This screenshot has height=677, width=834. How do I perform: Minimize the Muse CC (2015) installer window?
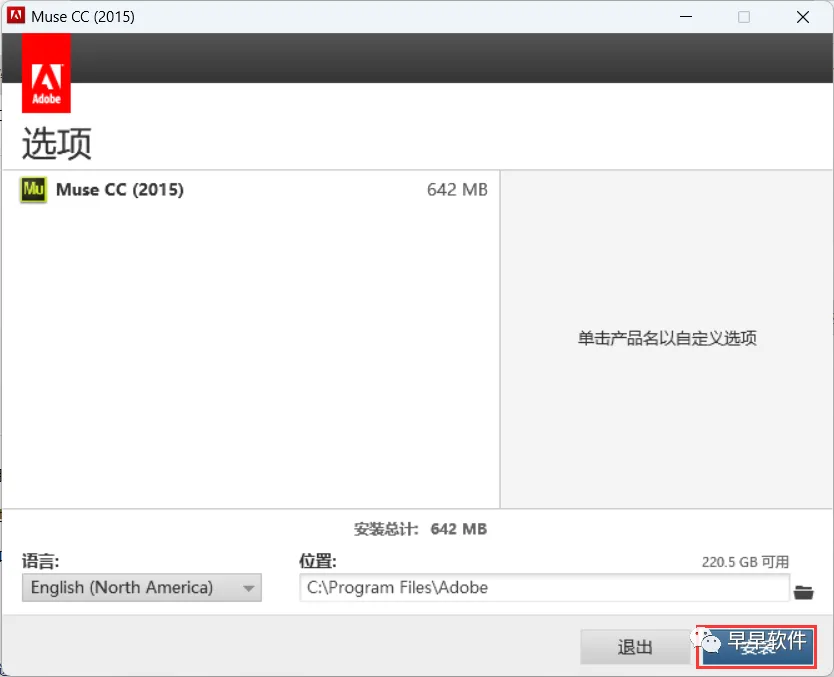(686, 16)
